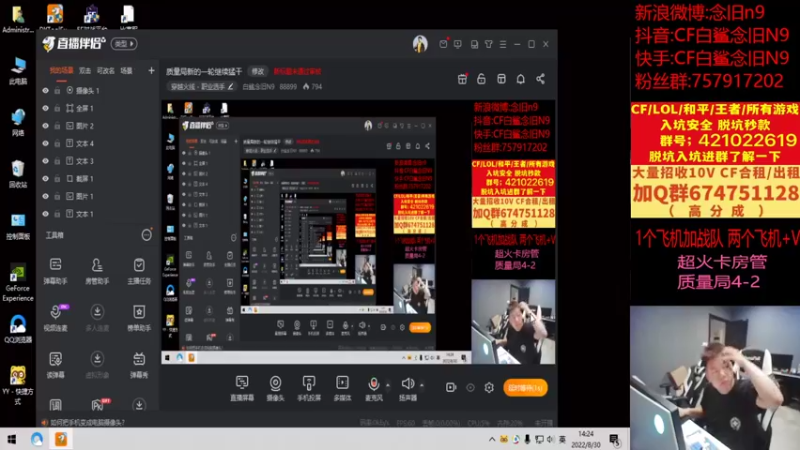Screen dimensions: 800x450
Task: Open the 榜单助手 star tool
Action: (x=139, y=317)
